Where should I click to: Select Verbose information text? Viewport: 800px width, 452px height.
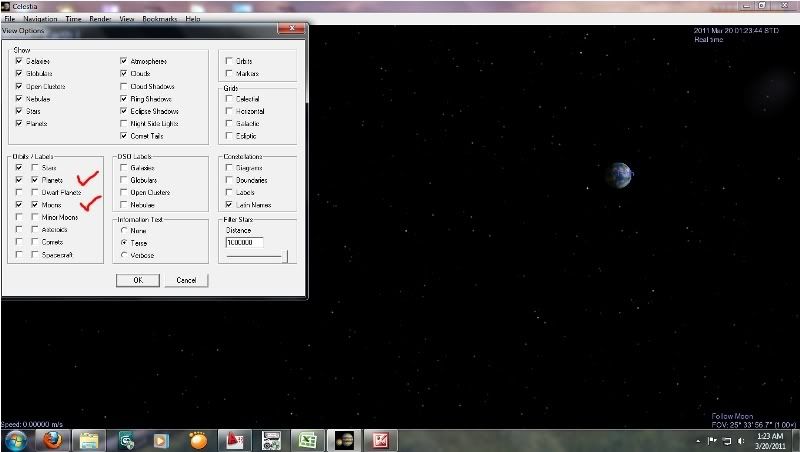click(123, 255)
